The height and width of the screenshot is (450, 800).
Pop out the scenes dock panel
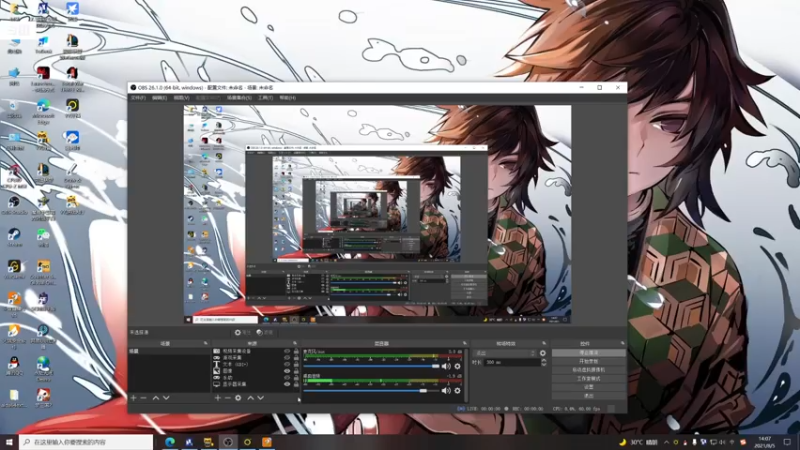coord(206,343)
